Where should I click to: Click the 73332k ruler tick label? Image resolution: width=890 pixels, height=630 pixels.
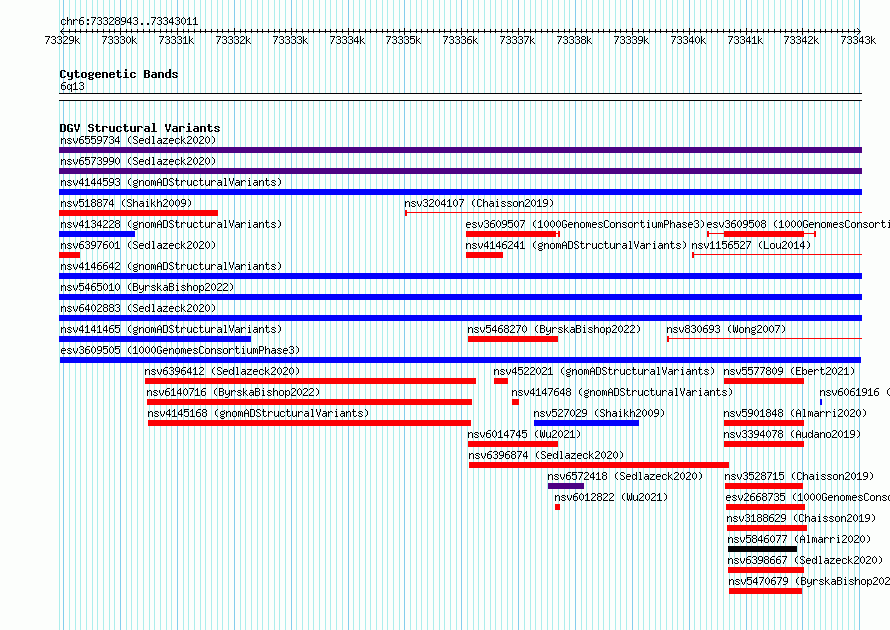pyautogui.click(x=233, y=40)
